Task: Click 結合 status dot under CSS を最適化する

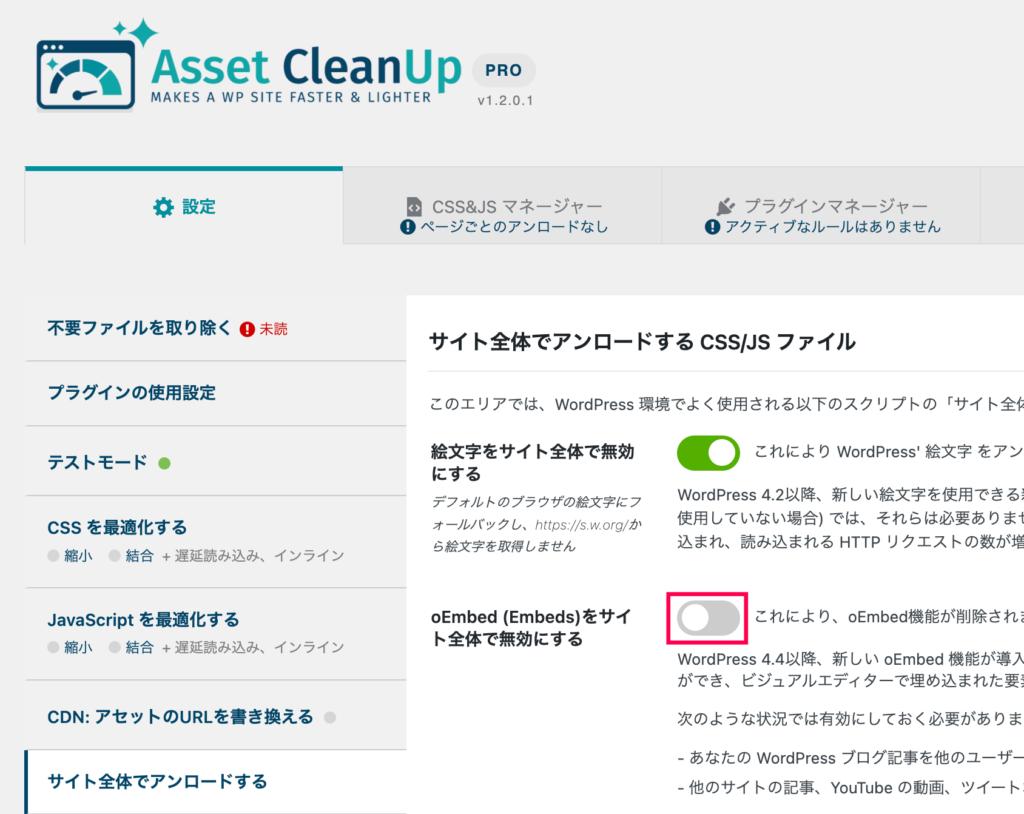Action: click(x=115, y=555)
